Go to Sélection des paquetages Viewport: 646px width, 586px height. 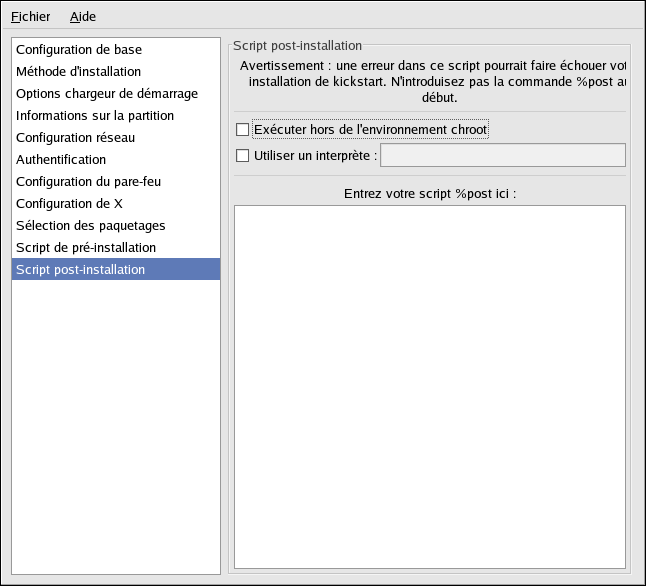coord(116,225)
